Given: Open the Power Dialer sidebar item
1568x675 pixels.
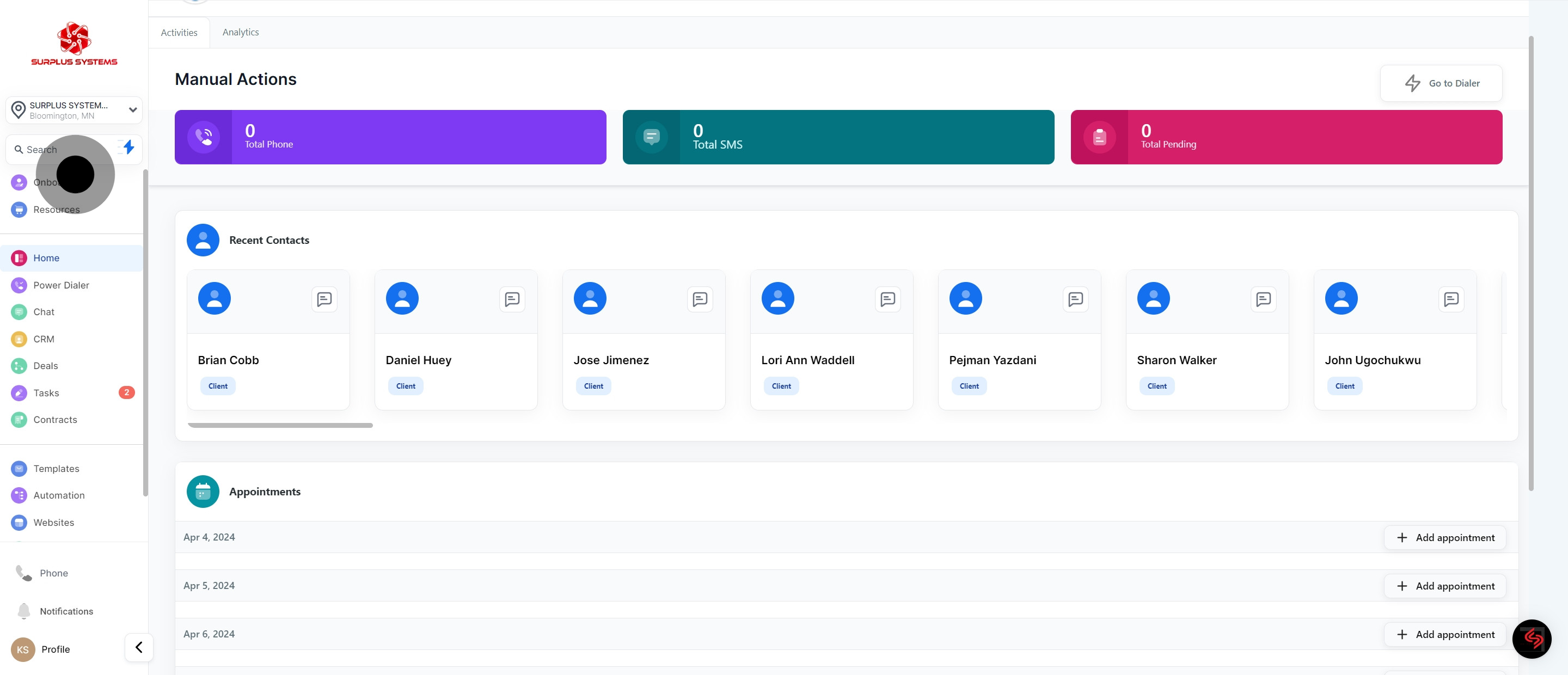Looking at the screenshot, I should (x=61, y=285).
